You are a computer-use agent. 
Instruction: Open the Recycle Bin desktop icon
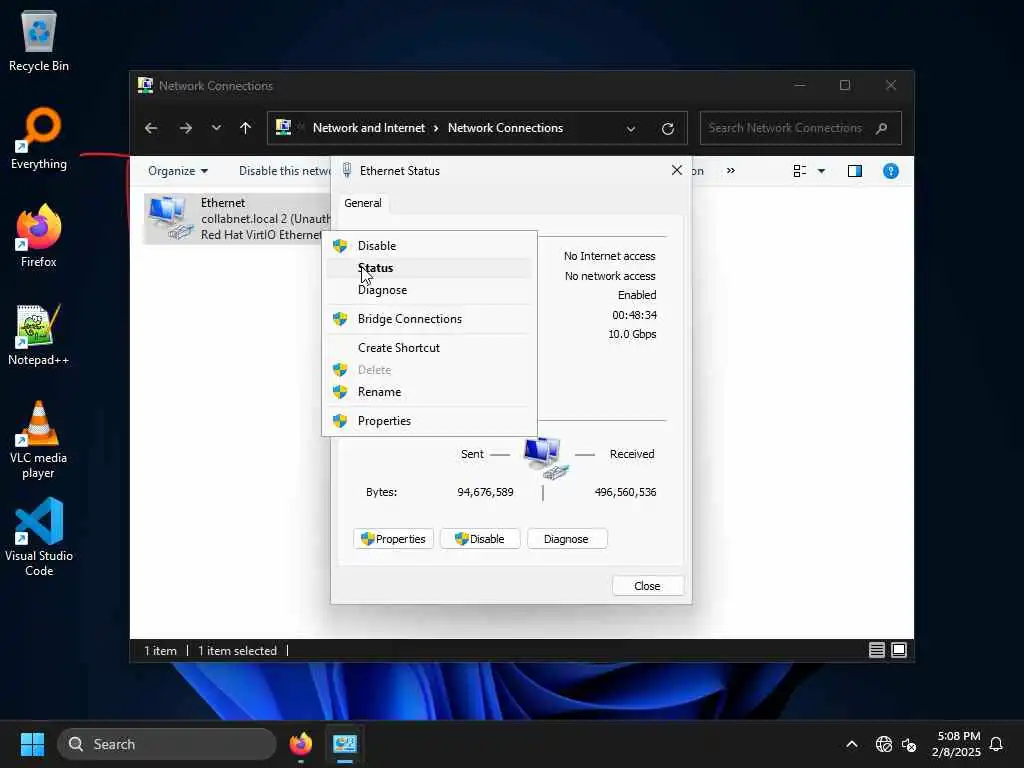point(39,41)
